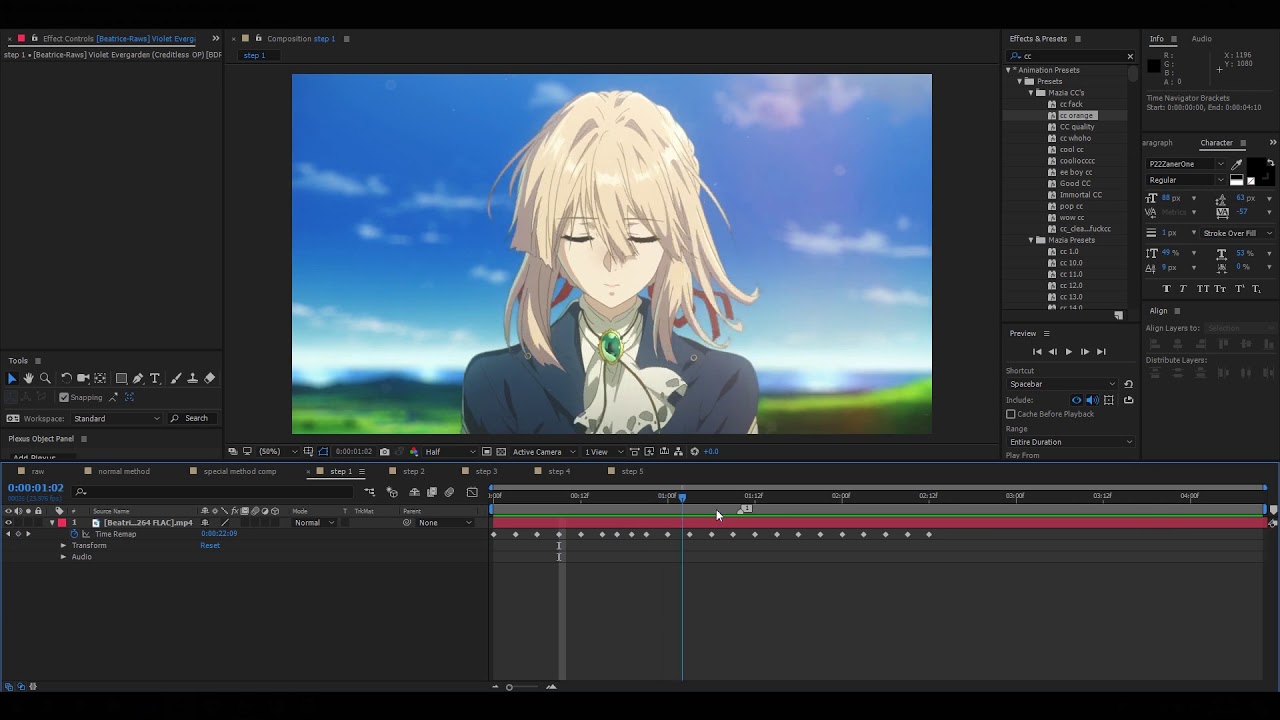This screenshot has width=1280, height=720.
Task: Select the Brush tool
Action: pyautogui.click(x=176, y=378)
